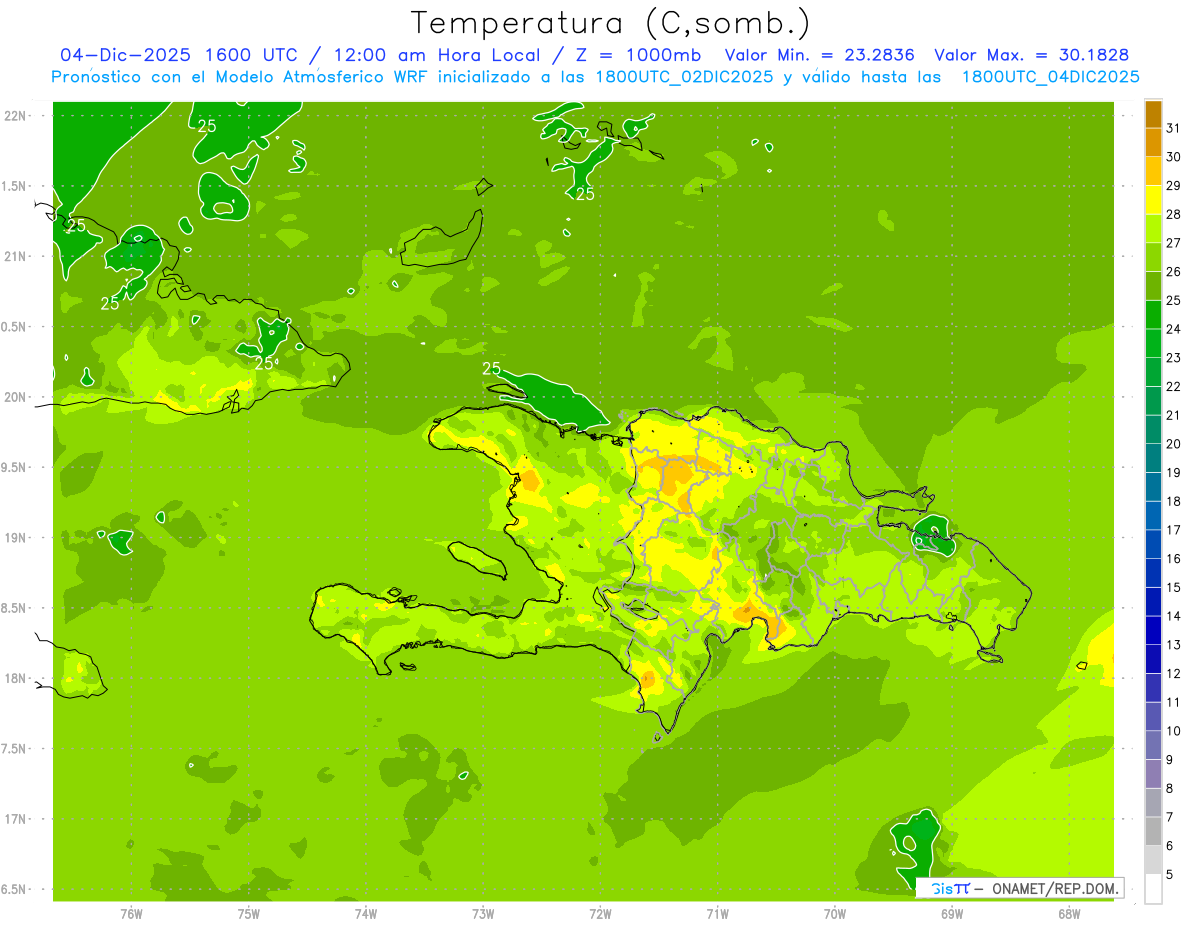The height and width of the screenshot is (927, 1200).
Task: Click the teal legend swatch between 19 and 20
Action: [x=1153, y=458]
